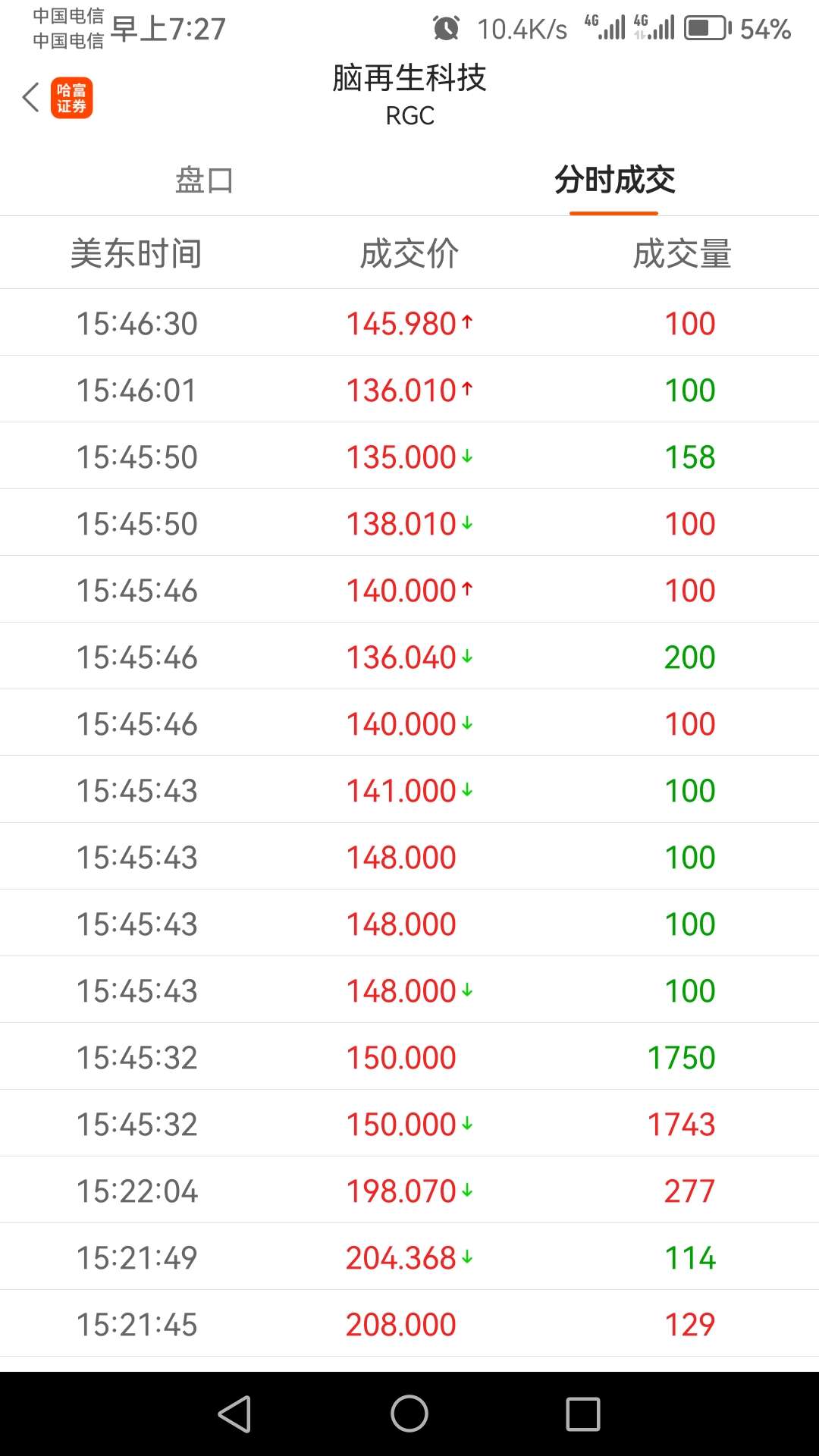The height and width of the screenshot is (1456, 819).
Task: Select the 分时成交 tab
Action: click(x=614, y=180)
